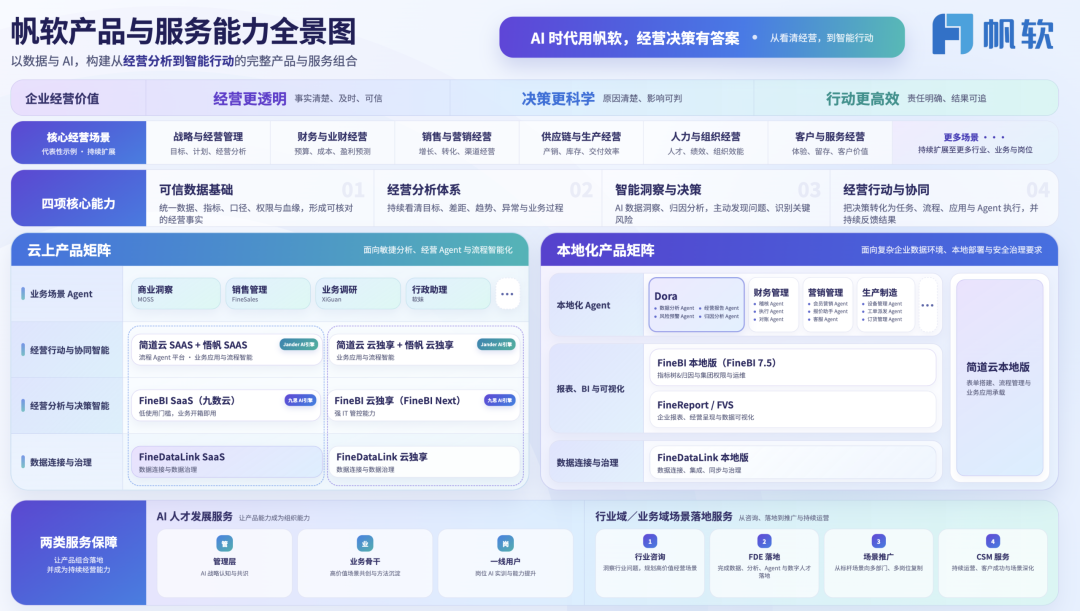This screenshot has height=611, width=1080.
Task: Click number 2 badge above FDE 落地
Action: point(764,541)
